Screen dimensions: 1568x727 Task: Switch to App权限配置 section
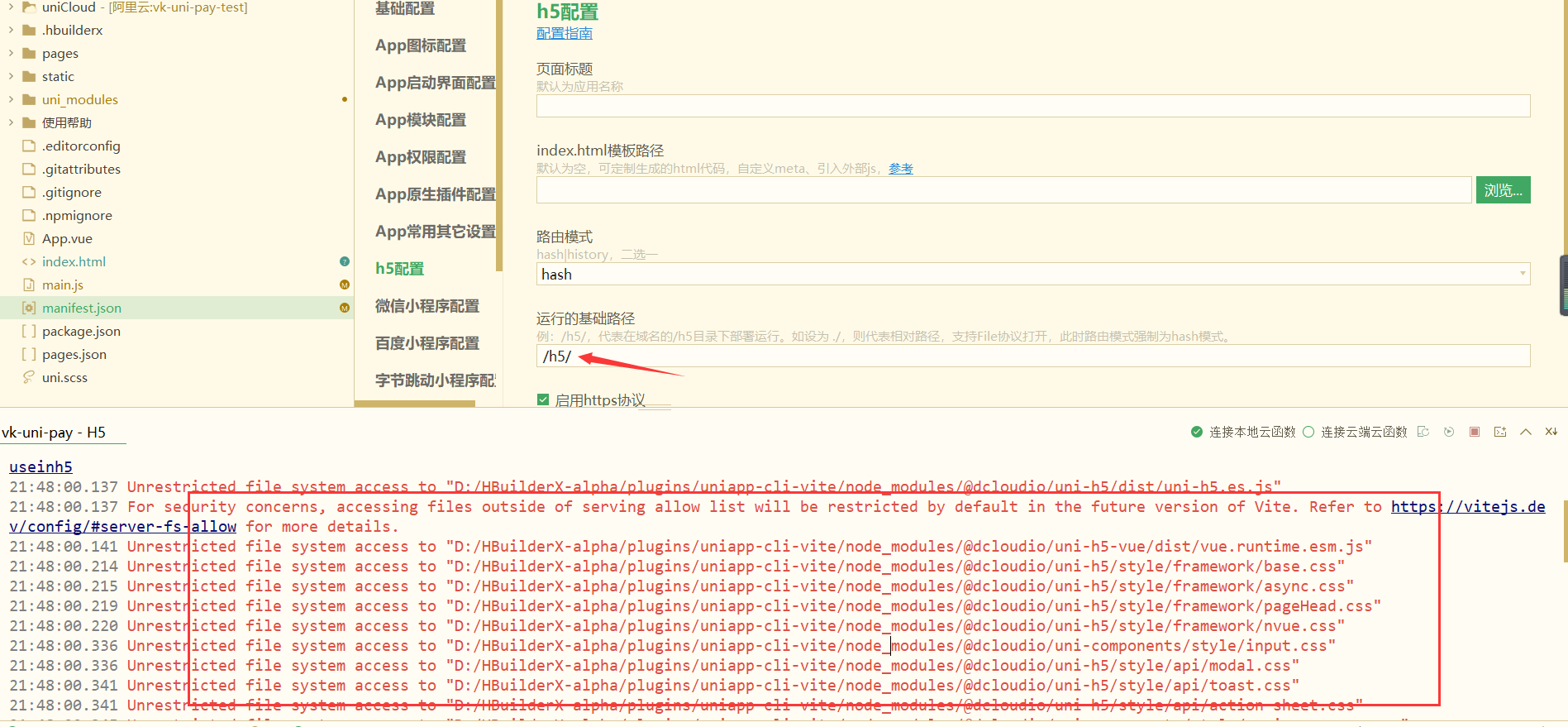(420, 157)
